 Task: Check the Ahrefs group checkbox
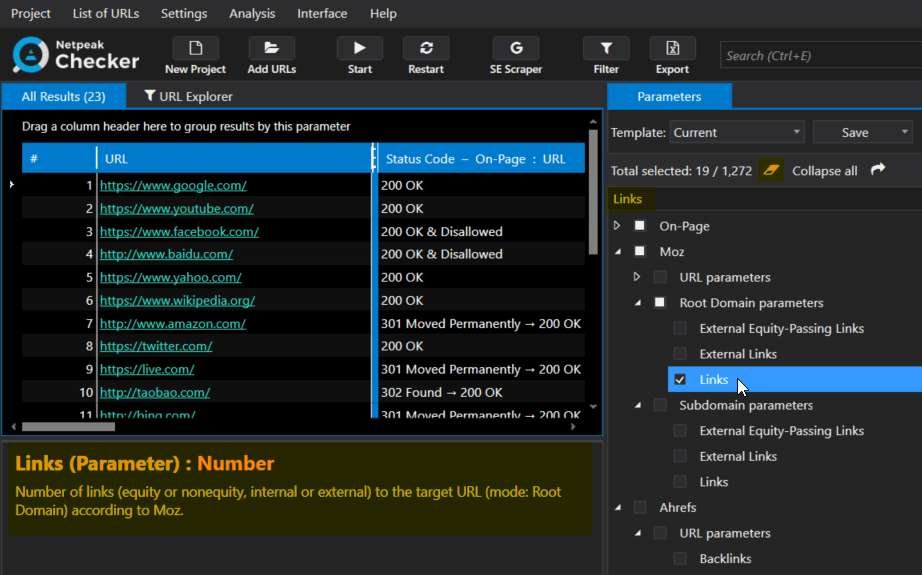pyautogui.click(x=640, y=507)
